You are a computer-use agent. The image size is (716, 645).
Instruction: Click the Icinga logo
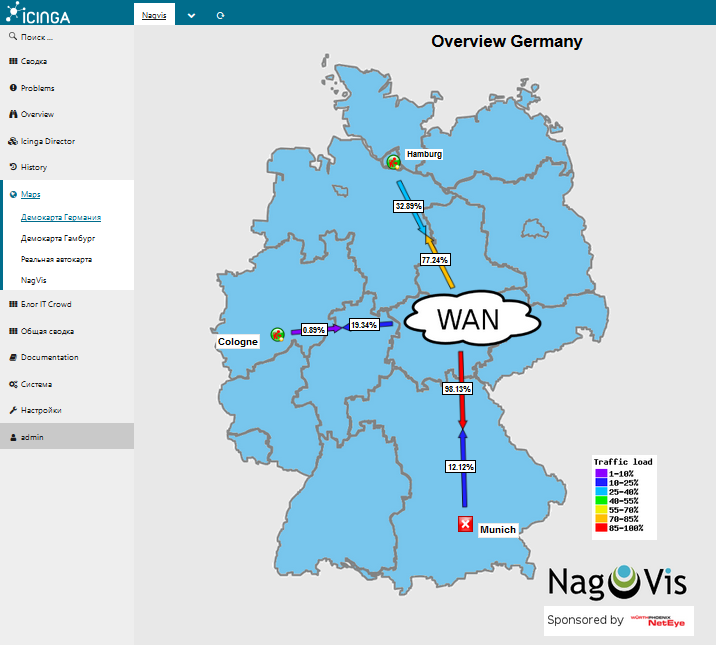click(x=38, y=14)
